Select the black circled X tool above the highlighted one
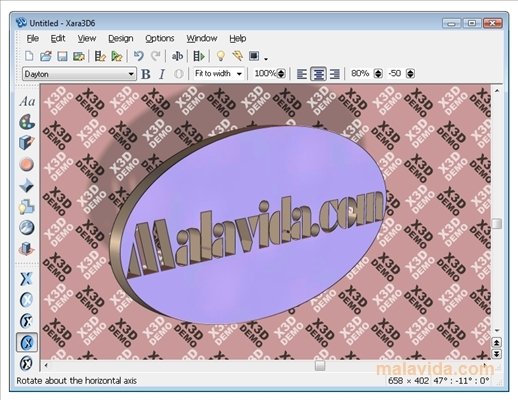Image resolution: width=518 pixels, height=400 pixels. click(27, 321)
